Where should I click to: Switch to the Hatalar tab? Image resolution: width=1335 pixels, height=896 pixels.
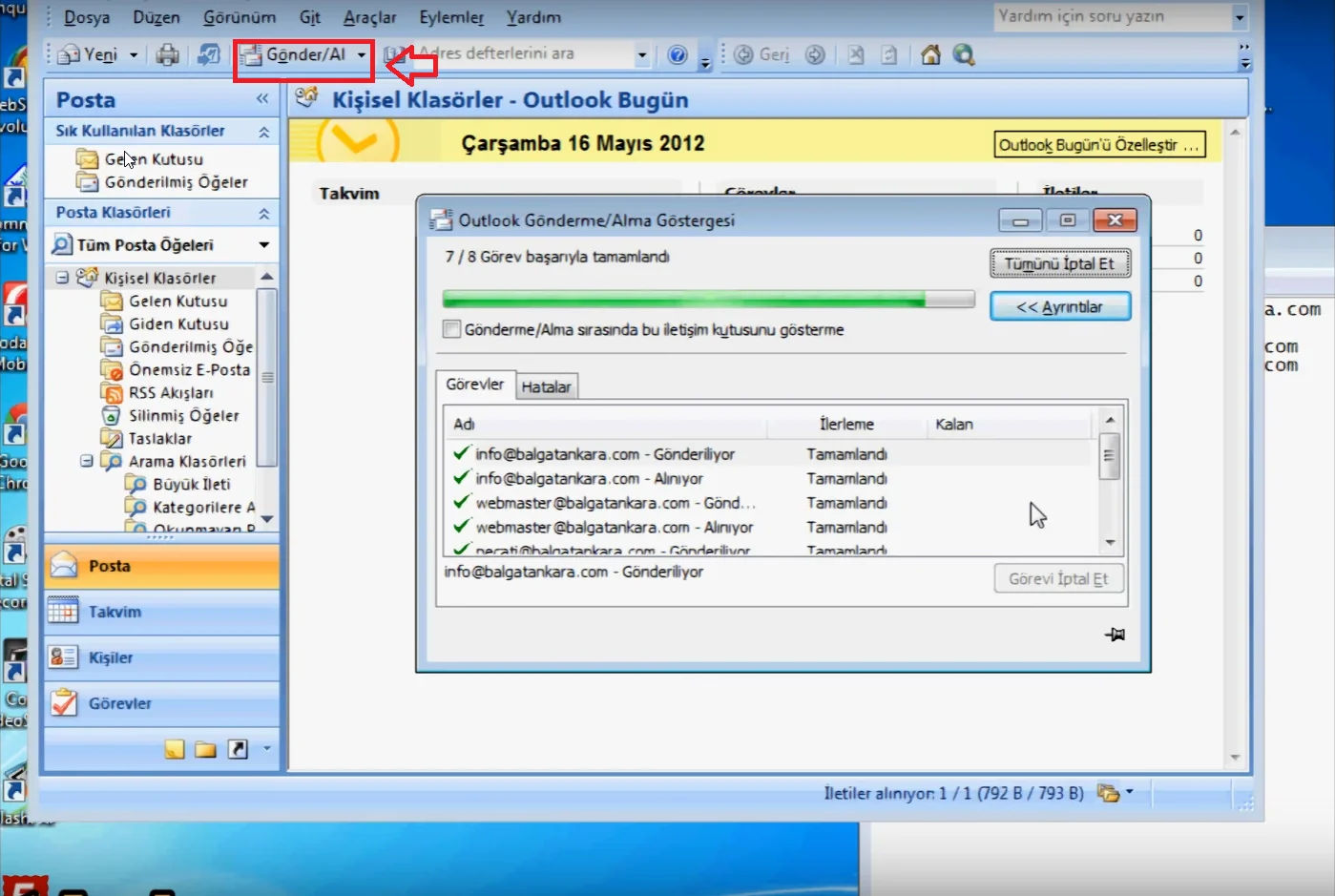pos(546,386)
